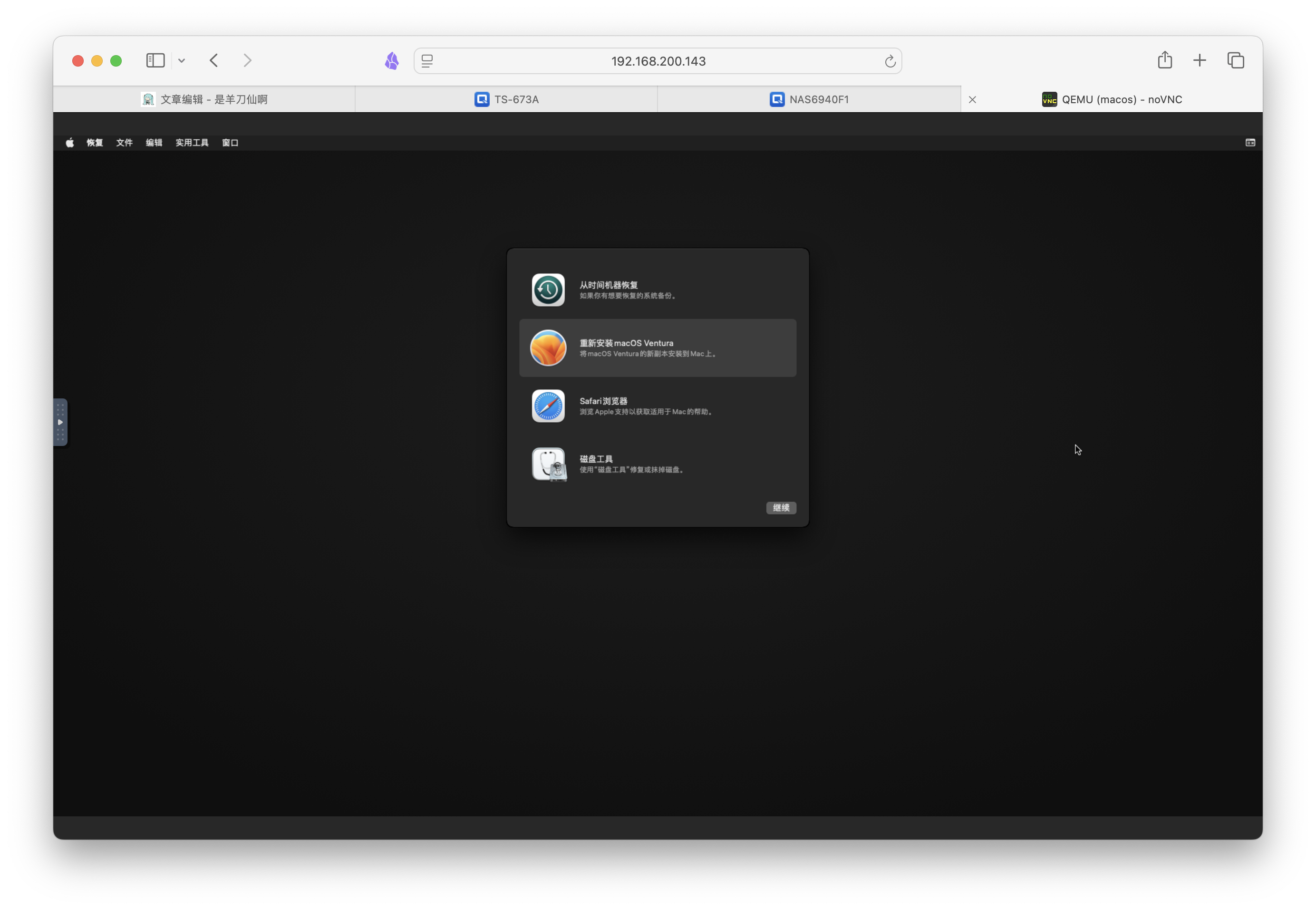Reload the page with the refresh icon
This screenshot has width=1316, height=910.
890,61
